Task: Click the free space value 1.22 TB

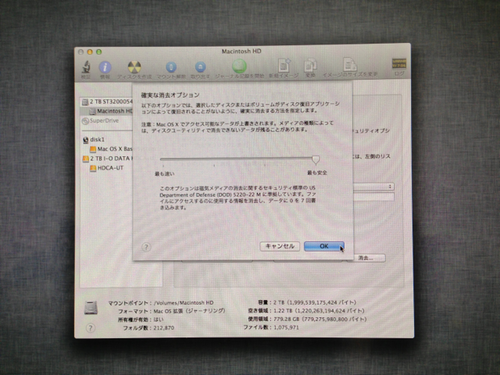Action: [284, 311]
